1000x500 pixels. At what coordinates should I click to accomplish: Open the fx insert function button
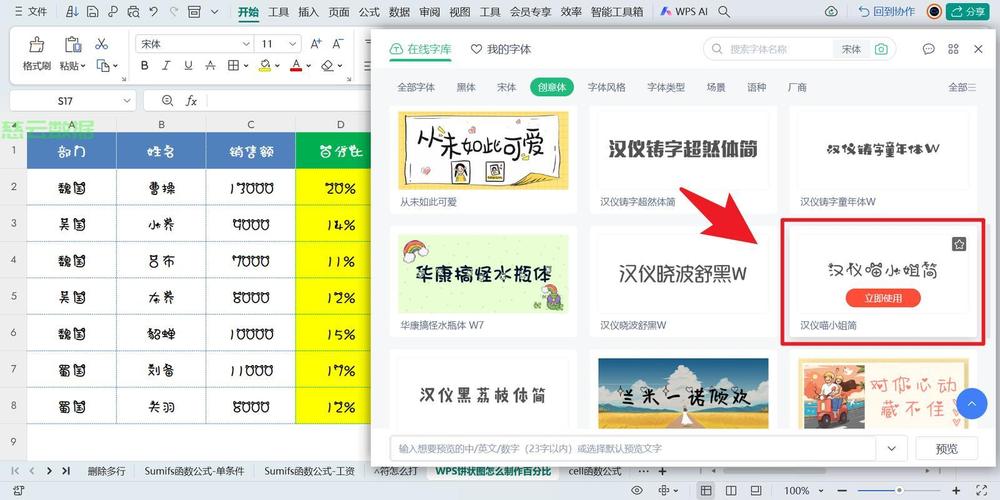(191, 101)
